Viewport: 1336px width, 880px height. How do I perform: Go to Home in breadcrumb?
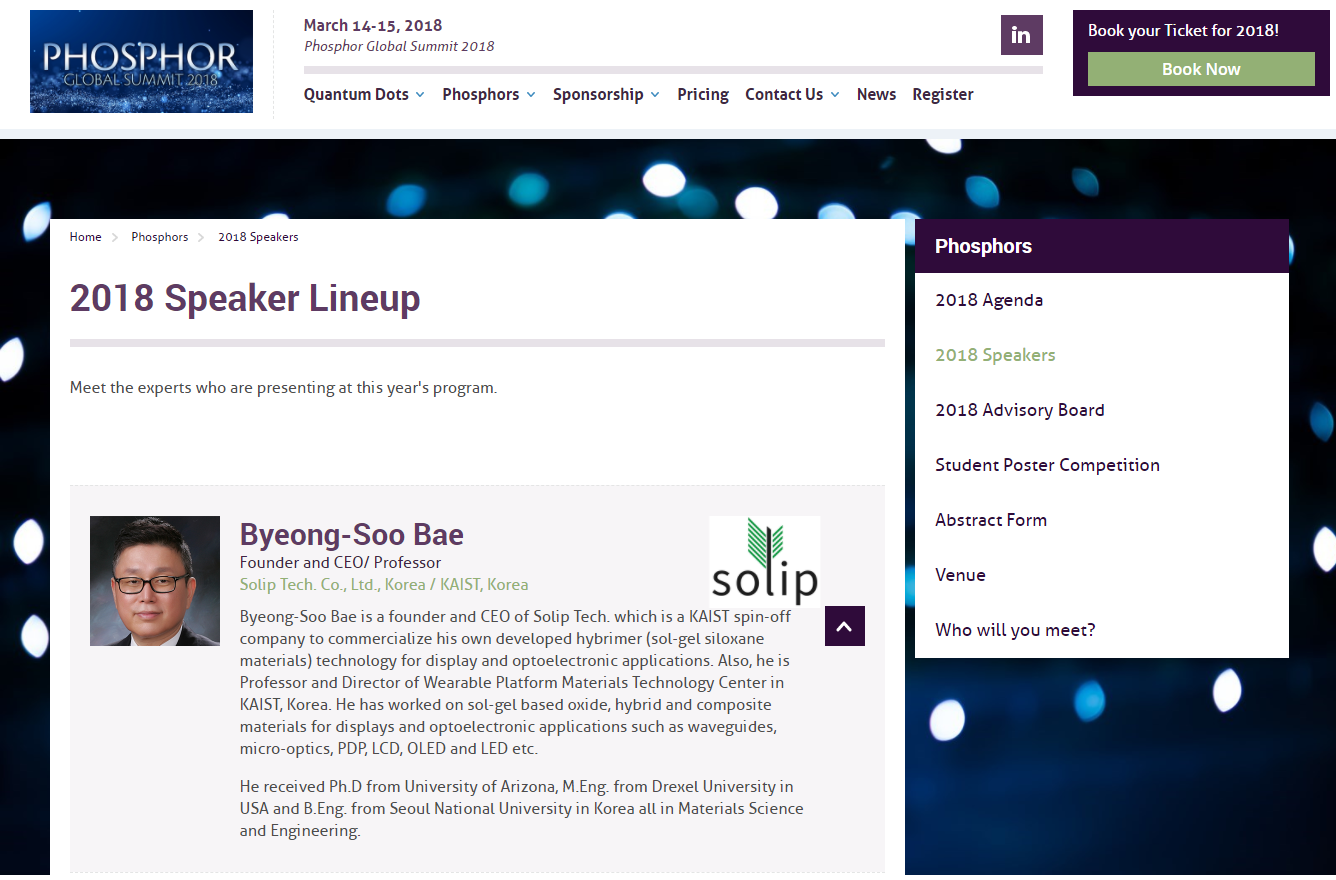coord(85,237)
